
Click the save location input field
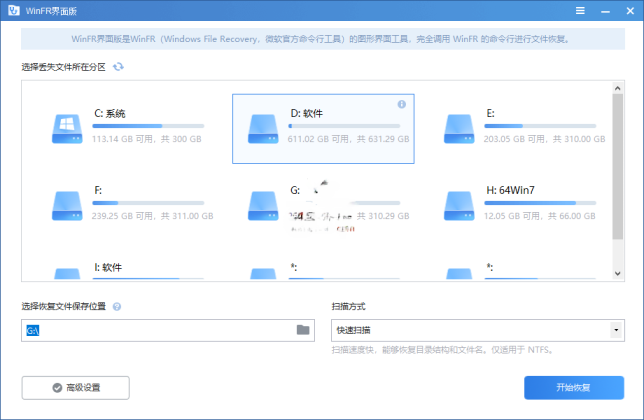click(x=168, y=330)
